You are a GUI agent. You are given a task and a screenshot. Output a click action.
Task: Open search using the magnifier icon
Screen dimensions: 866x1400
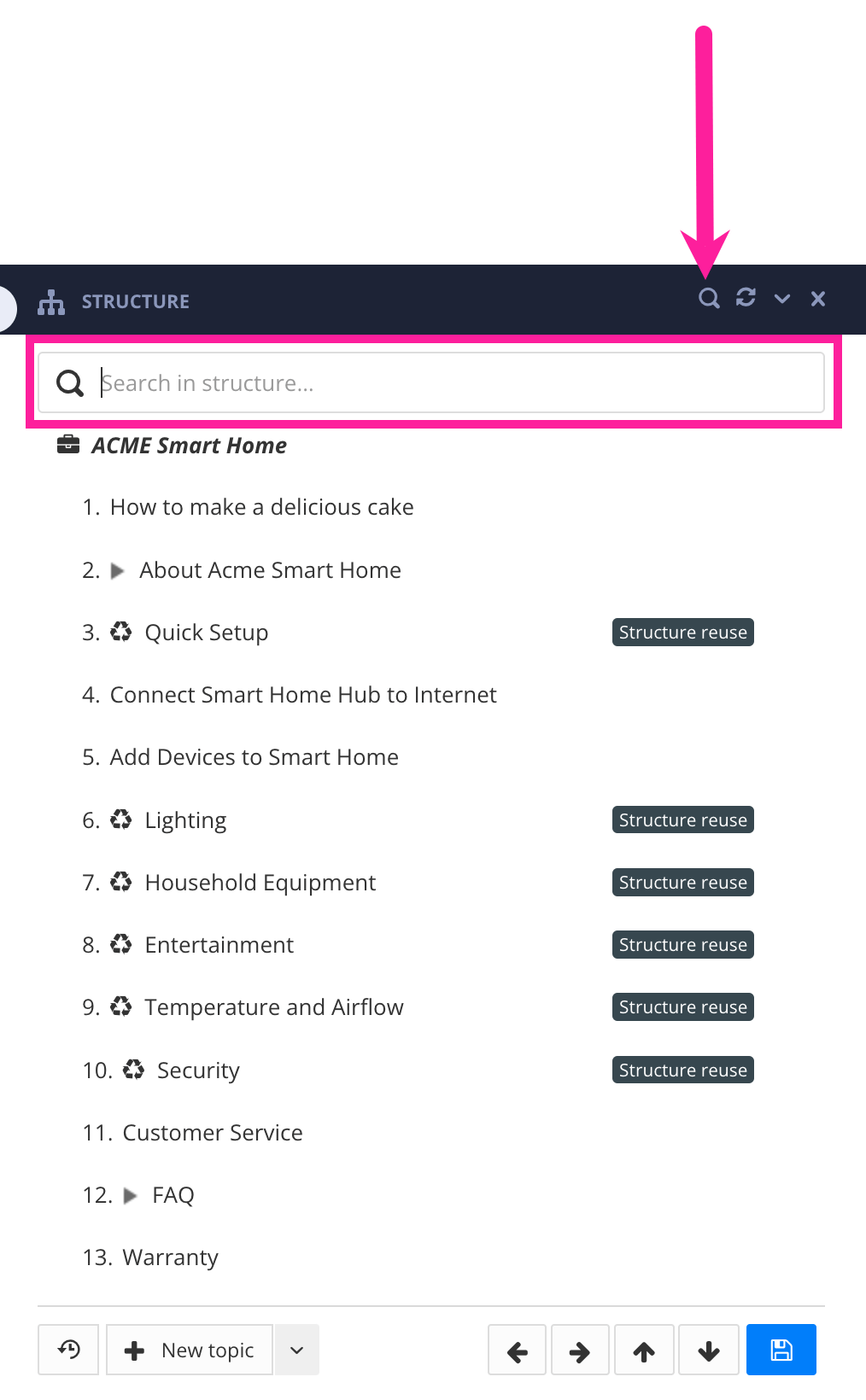coord(709,299)
